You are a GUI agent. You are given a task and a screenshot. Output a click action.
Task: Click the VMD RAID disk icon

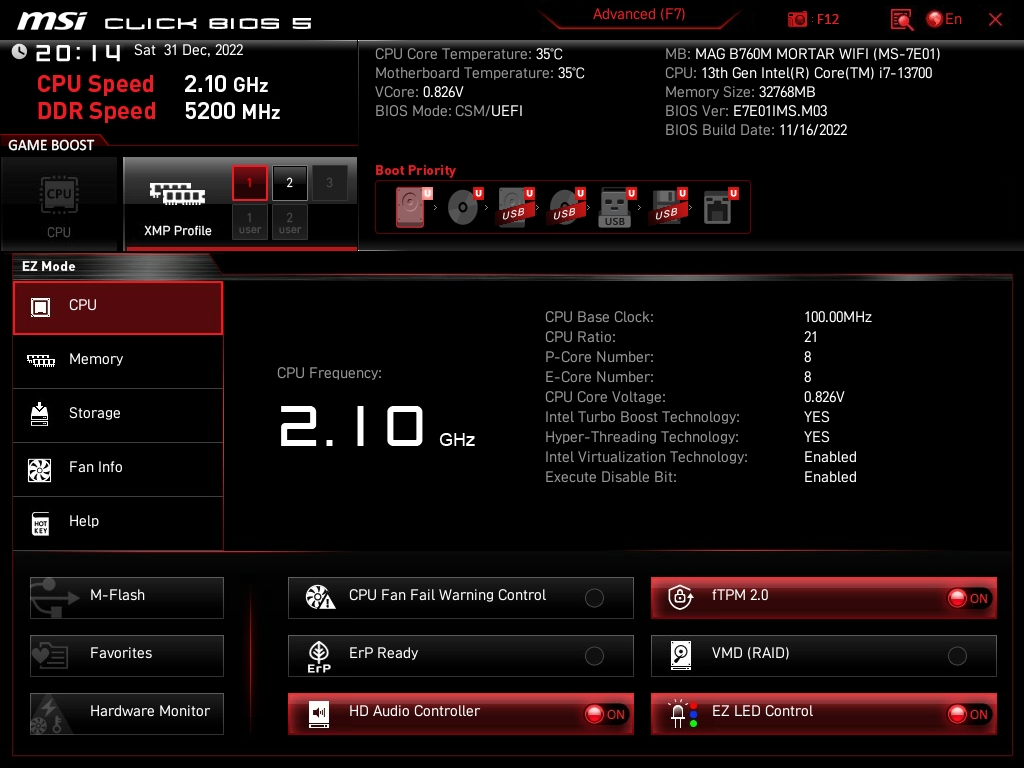point(680,655)
